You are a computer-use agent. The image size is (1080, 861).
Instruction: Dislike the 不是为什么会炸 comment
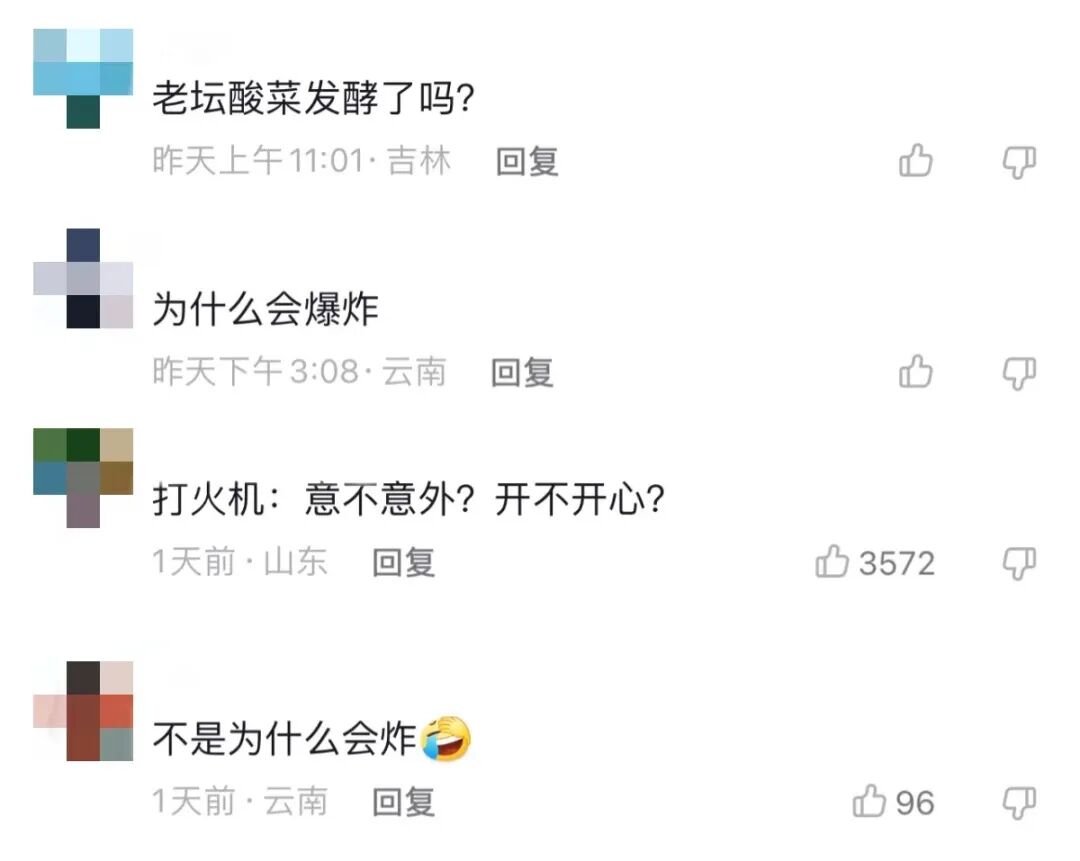1019,803
